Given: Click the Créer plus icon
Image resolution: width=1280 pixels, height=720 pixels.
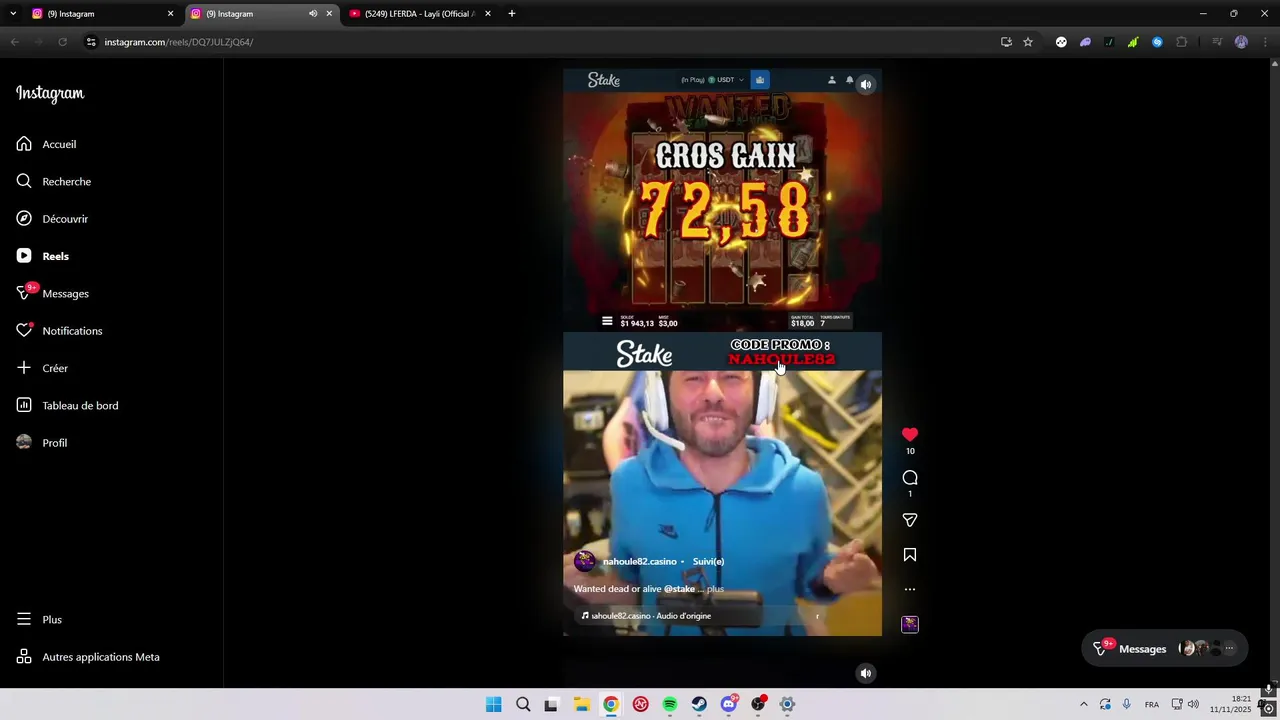Looking at the screenshot, I should 24,368.
